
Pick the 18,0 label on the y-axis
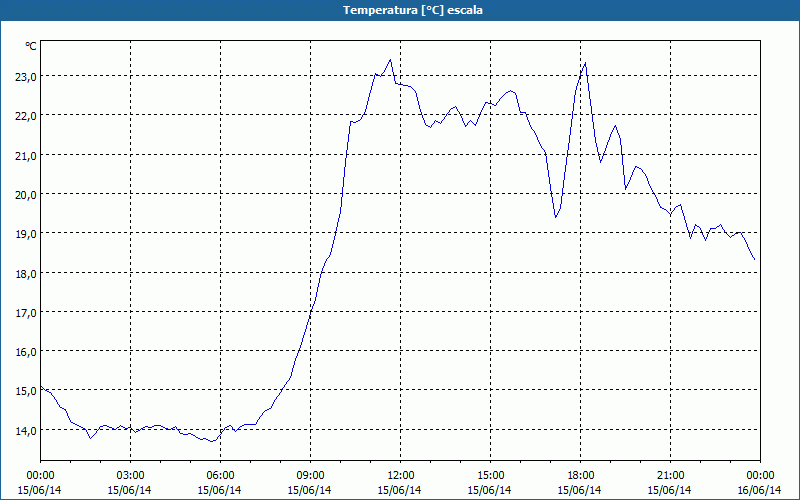pos(26,273)
